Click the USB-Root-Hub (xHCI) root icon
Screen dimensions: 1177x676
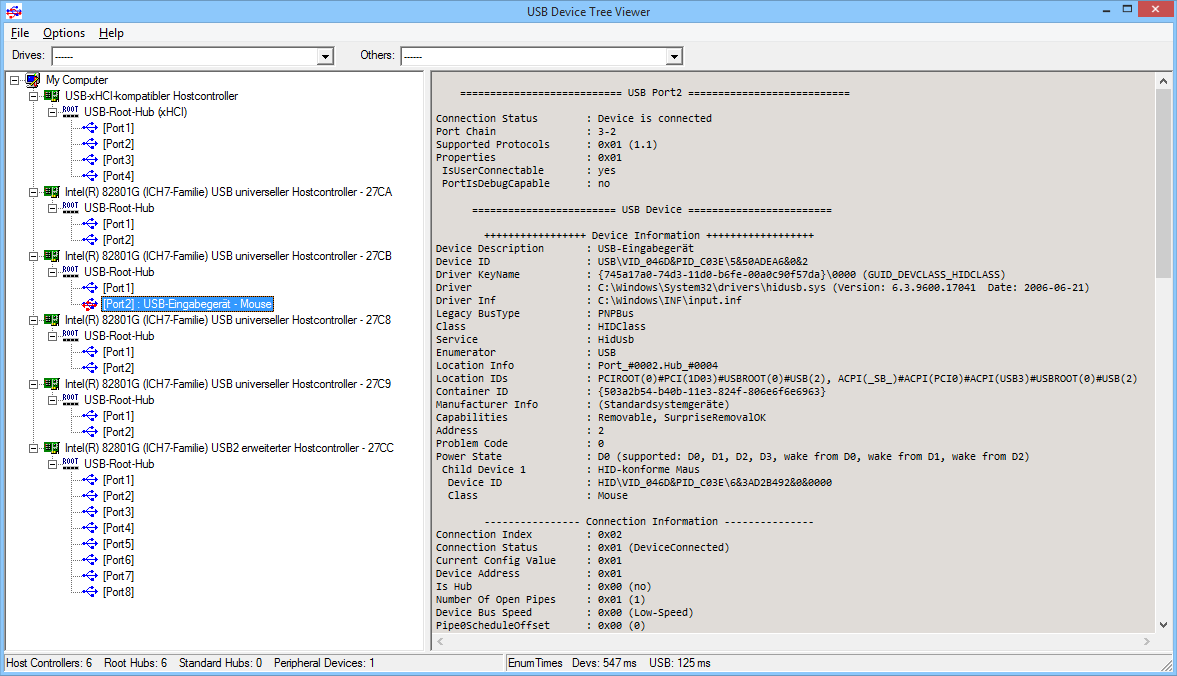tap(70, 112)
